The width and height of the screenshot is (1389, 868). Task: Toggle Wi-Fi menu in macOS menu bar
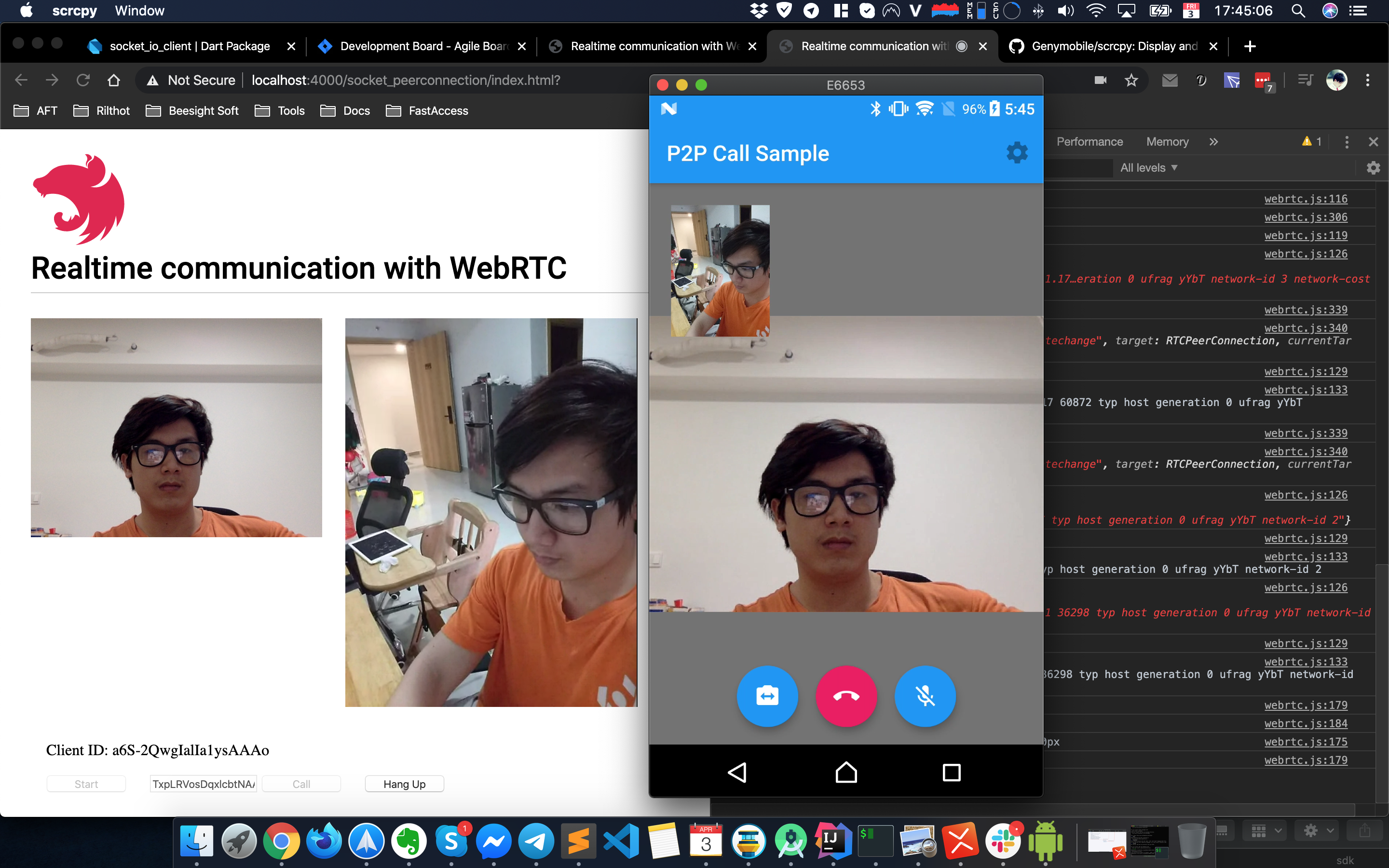tap(1096, 11)
